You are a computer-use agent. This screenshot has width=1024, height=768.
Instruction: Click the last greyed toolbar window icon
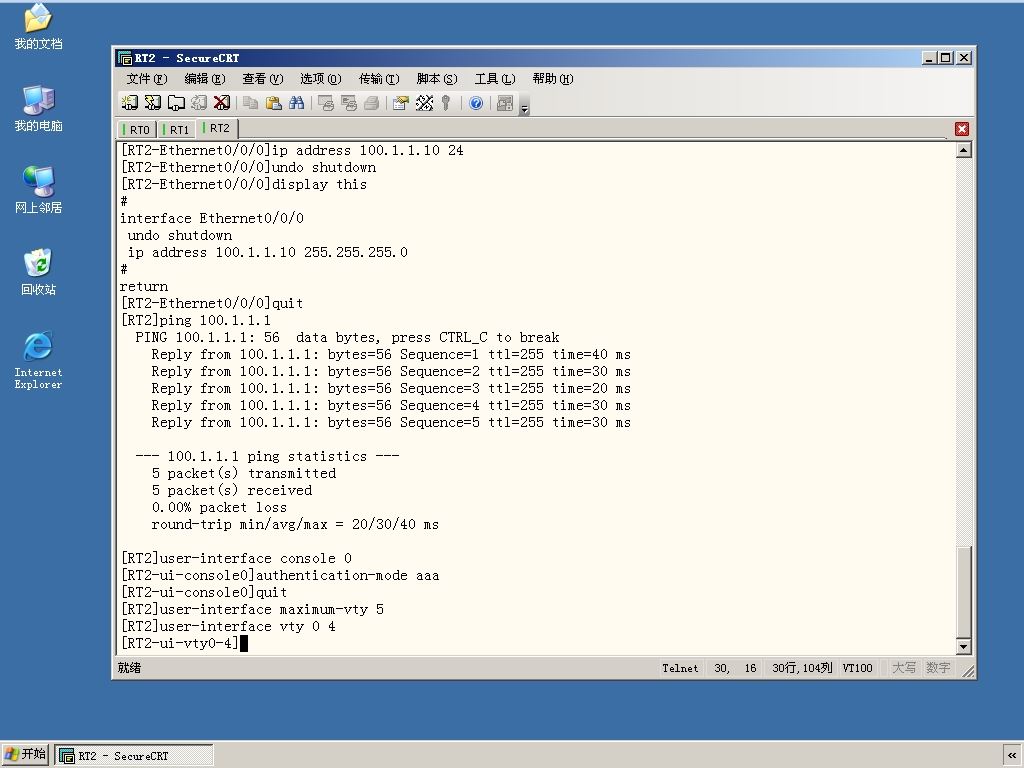(x=504, y=103)
